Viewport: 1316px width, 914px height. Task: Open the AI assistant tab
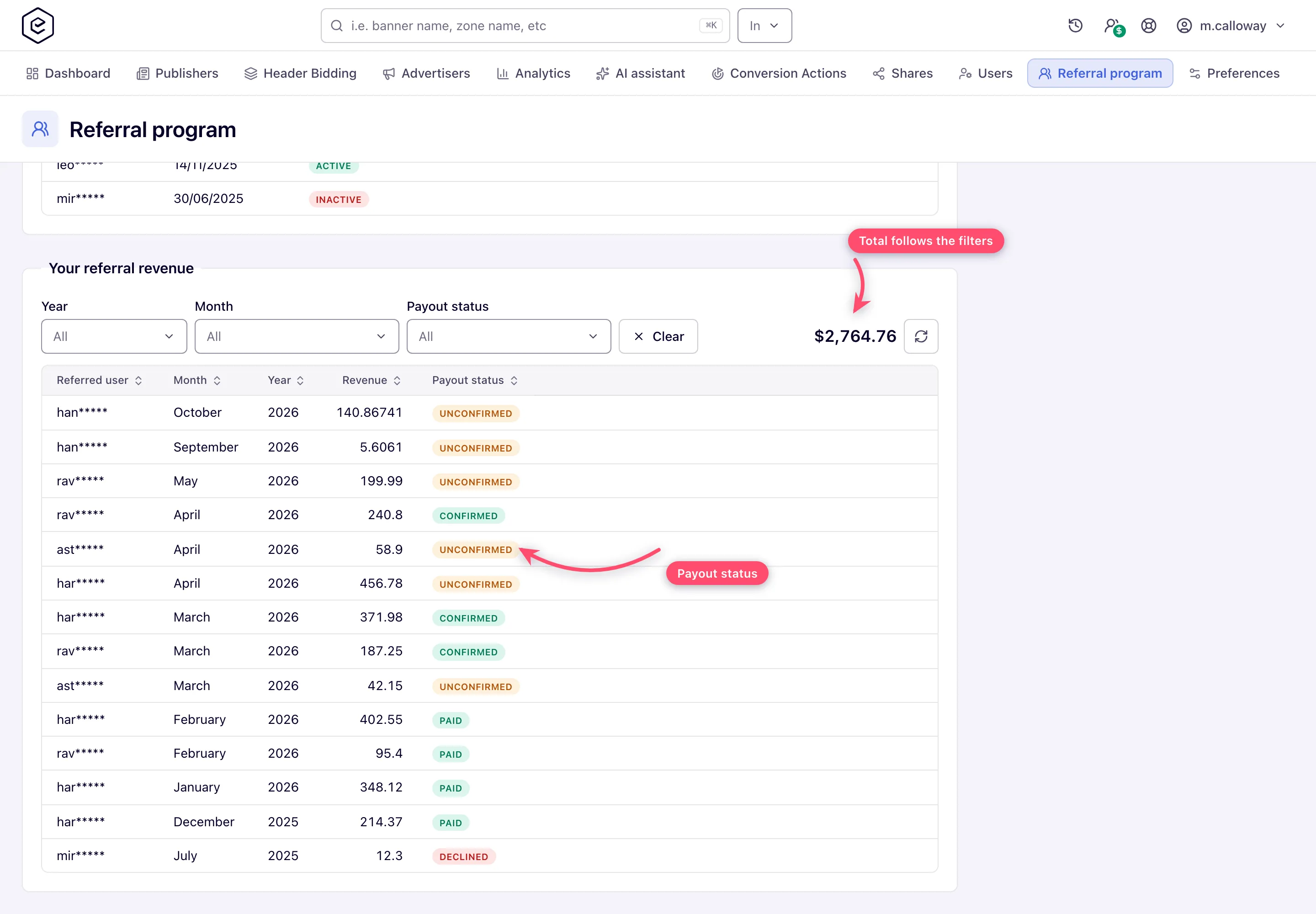pyautogui.click(x=641, y=73)
